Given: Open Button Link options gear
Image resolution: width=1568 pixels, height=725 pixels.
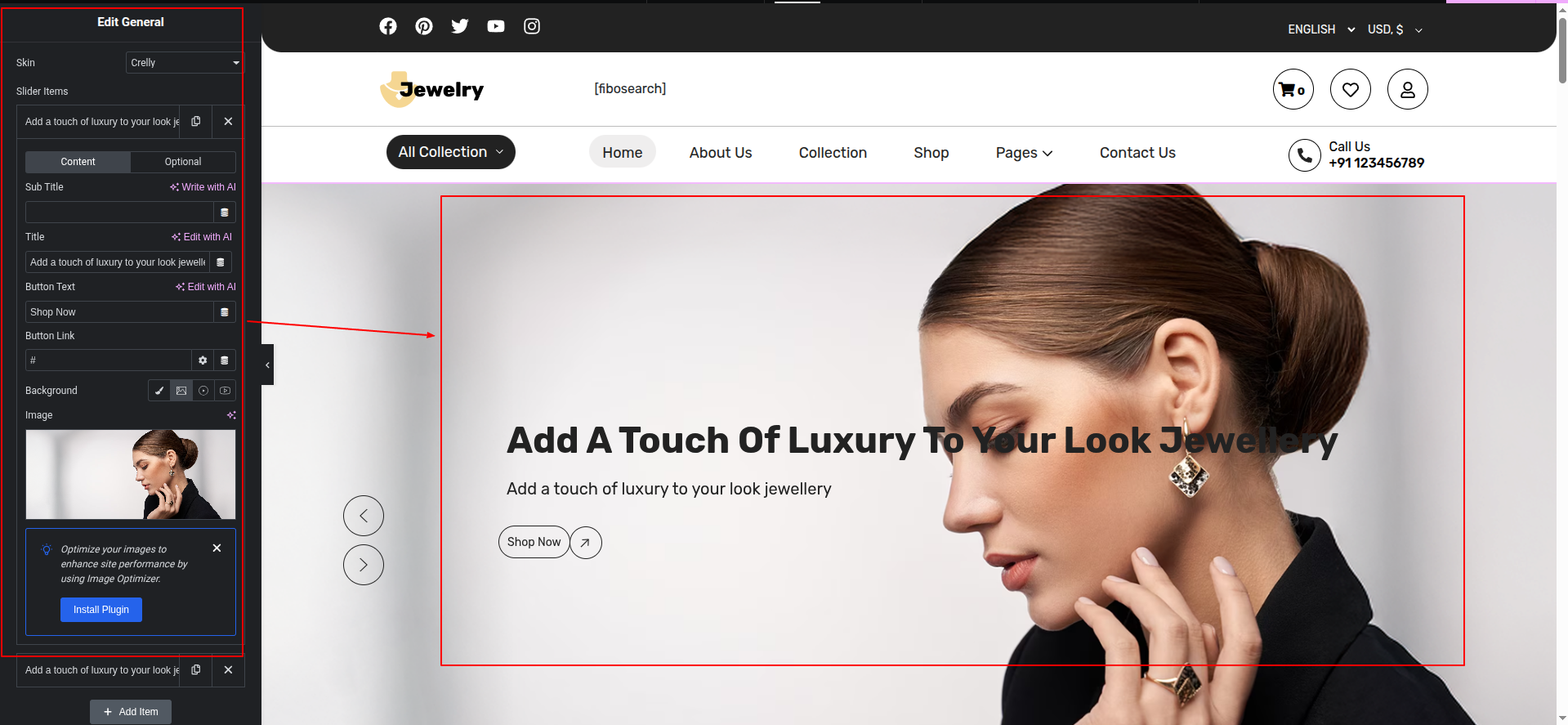Looking at the screenshot, I should click(x=203, y=360).
